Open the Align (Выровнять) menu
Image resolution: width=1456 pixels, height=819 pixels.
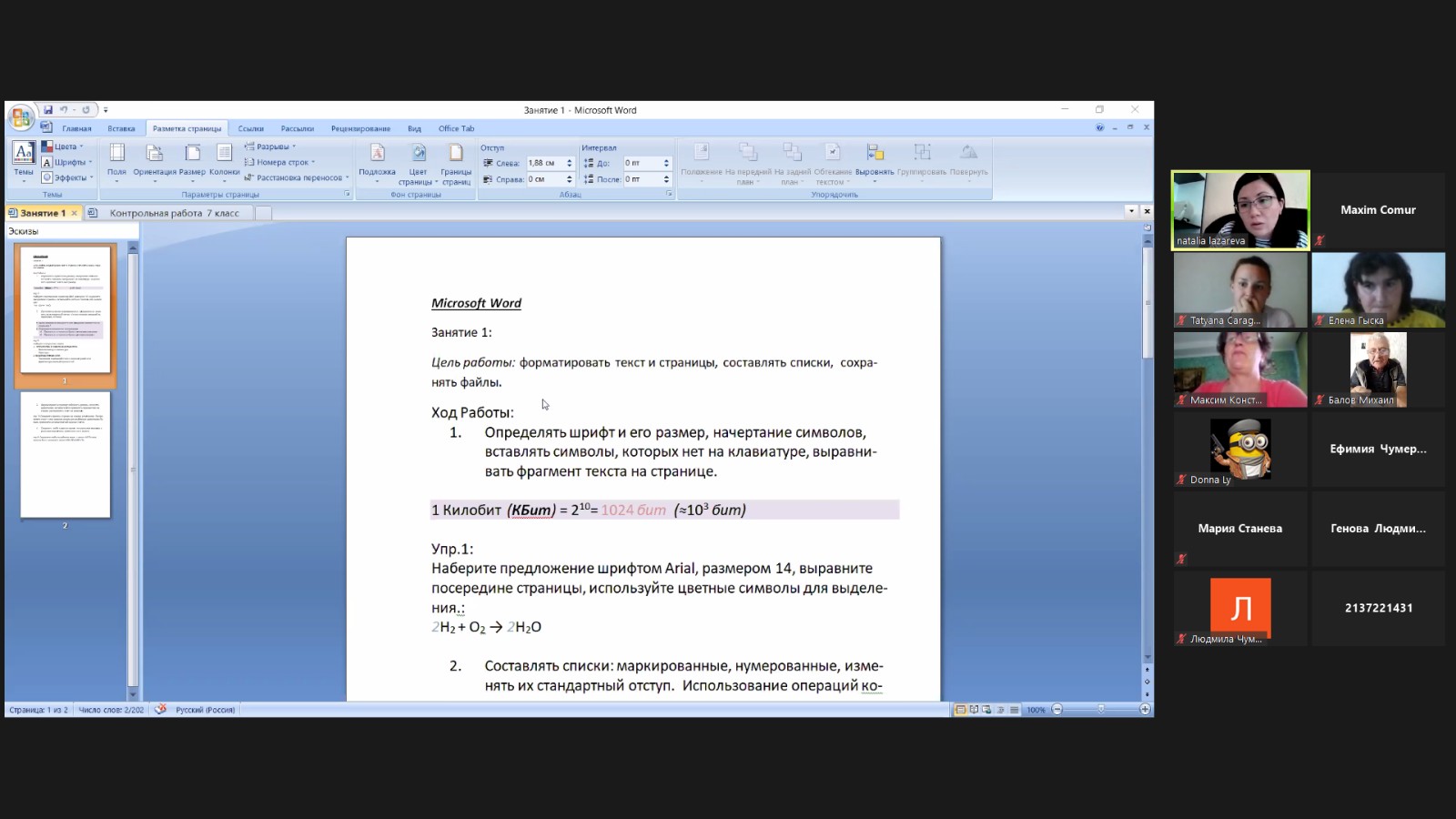tap(875, 162)
